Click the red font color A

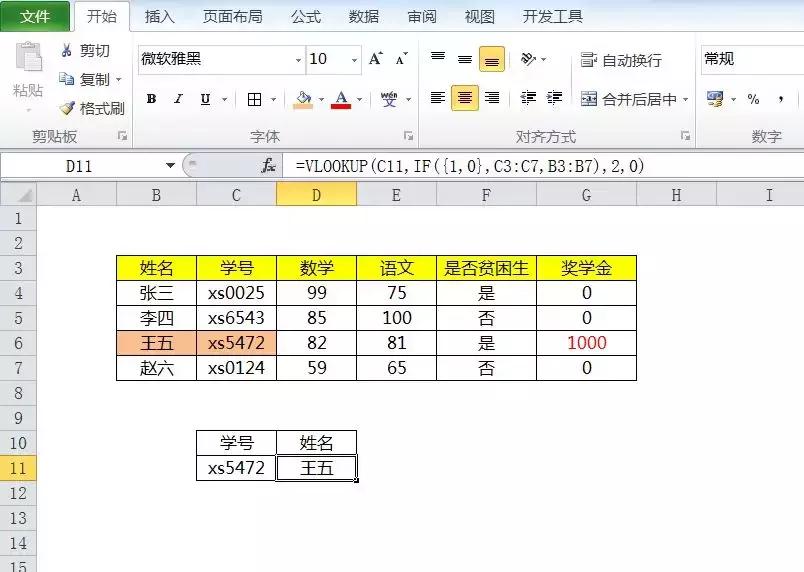341,99
